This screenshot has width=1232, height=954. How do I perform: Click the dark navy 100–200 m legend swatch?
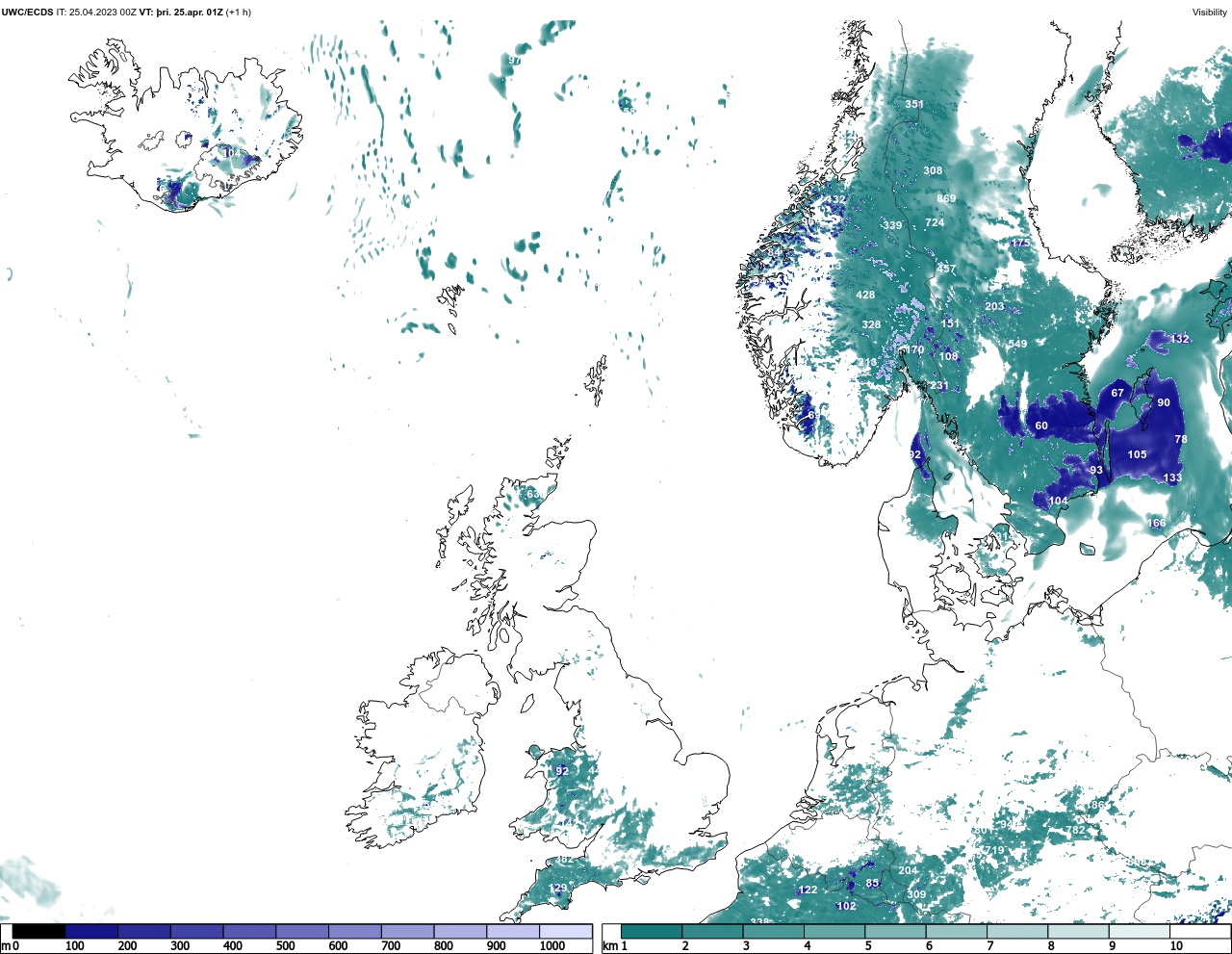tap(91, 931)
